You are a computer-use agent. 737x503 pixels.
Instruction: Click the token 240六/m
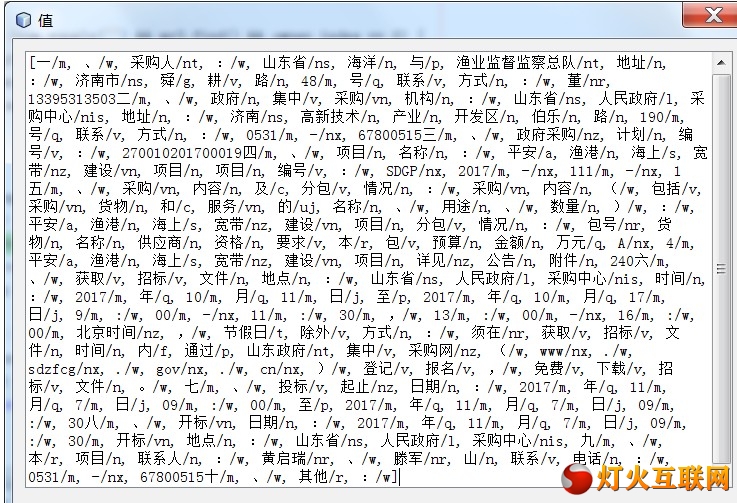tap(639, 261)
